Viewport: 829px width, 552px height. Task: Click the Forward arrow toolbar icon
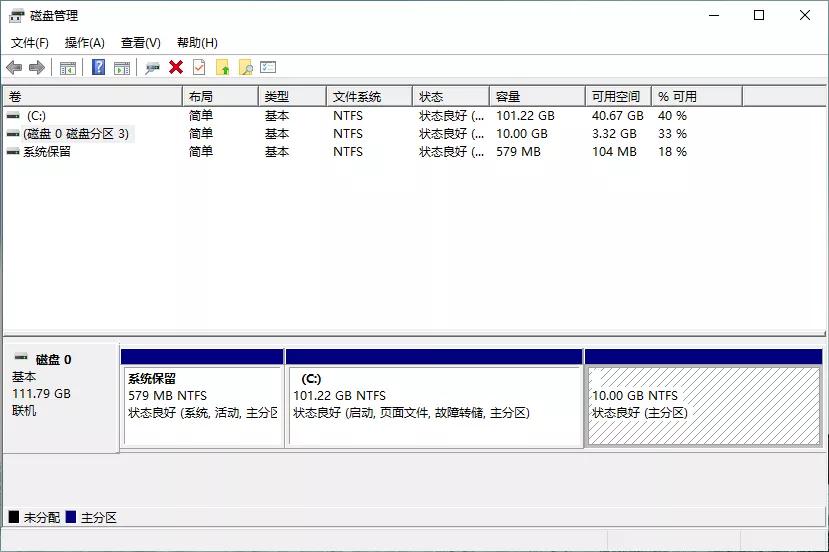37,67
